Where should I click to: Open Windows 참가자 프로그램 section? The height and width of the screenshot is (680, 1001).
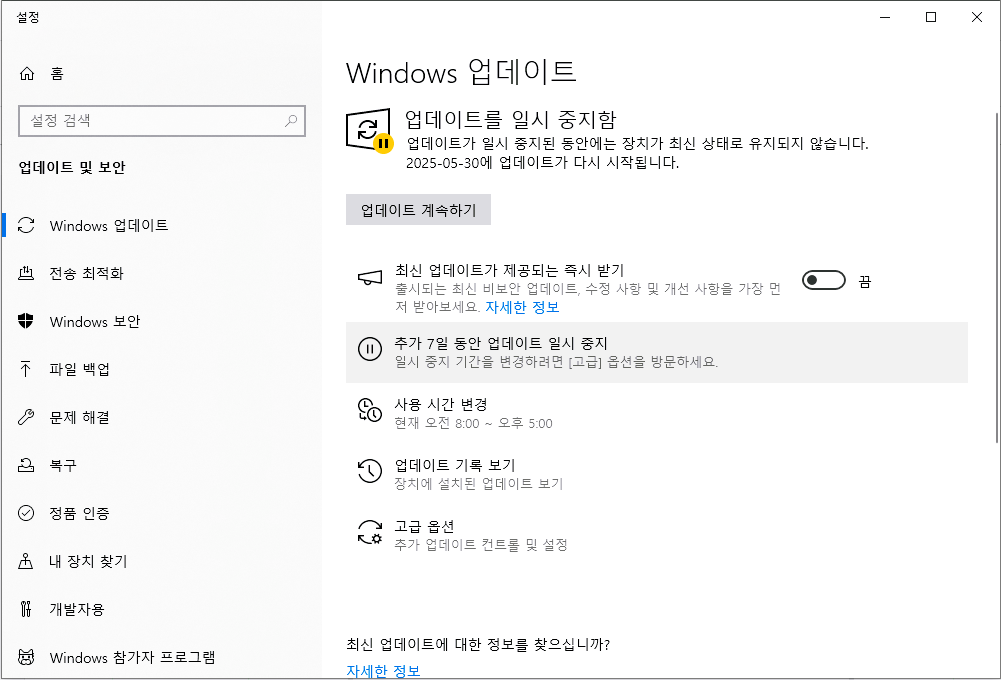click(x=162, y=657)
